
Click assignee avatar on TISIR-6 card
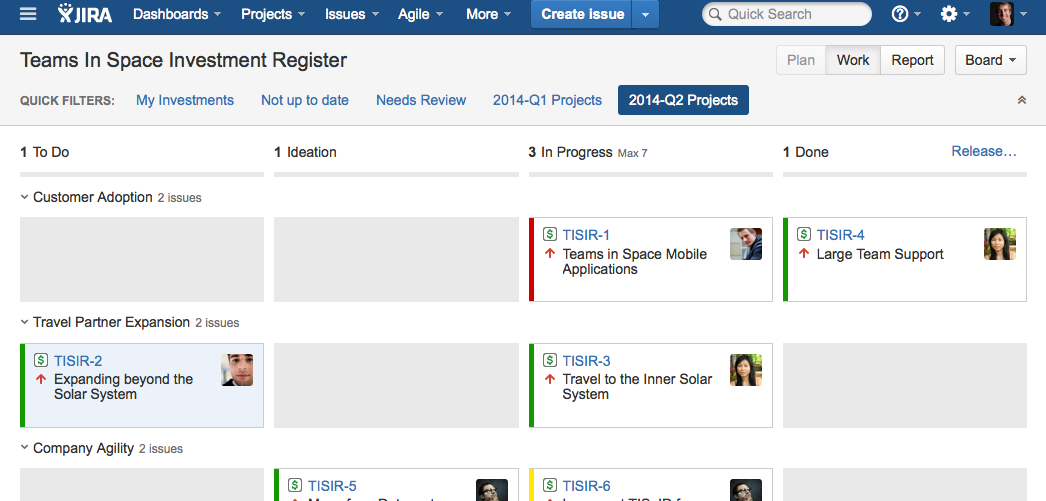click(x=746, y=490)
